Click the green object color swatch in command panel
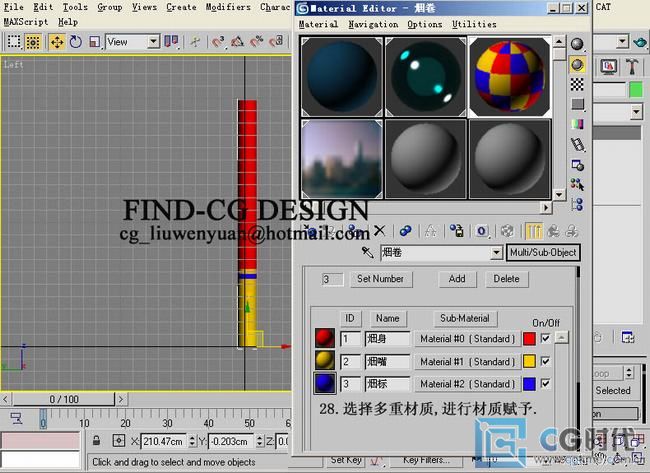This screenshot has height=473, width=650. pyautogui.click(x=635, y=90)
